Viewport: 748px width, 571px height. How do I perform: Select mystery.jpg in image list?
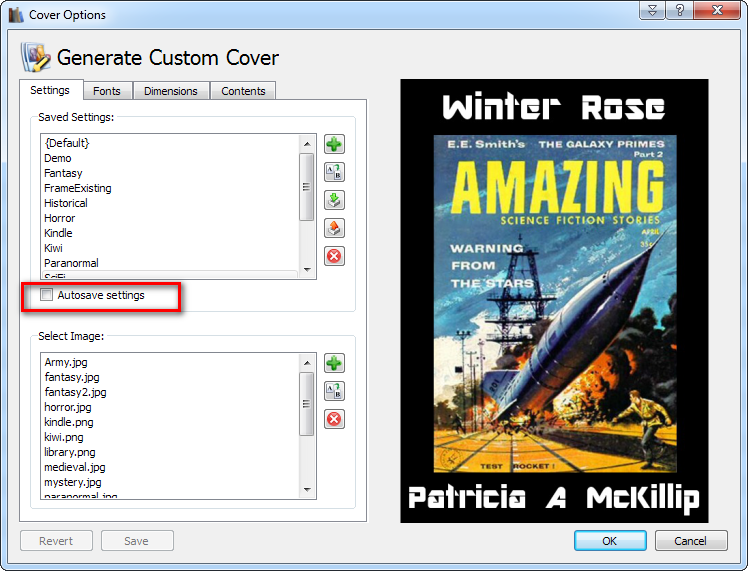click(170, 482)
